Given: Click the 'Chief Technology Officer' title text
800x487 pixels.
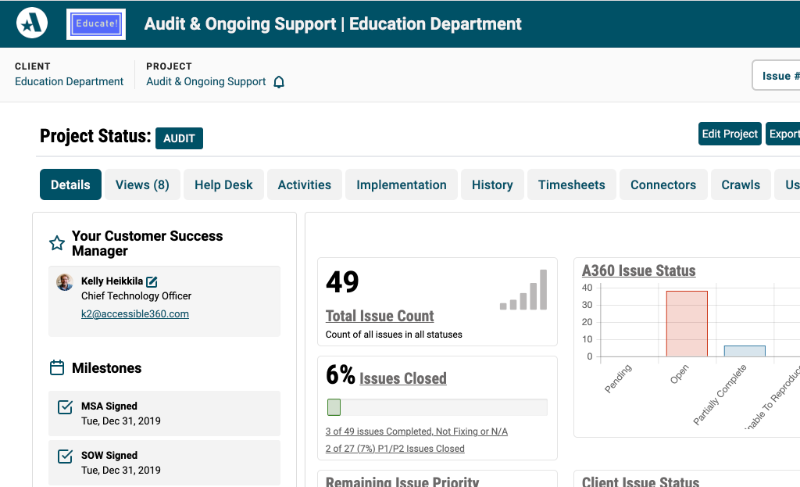Looking at the screenshot, I should click(136, 296).
